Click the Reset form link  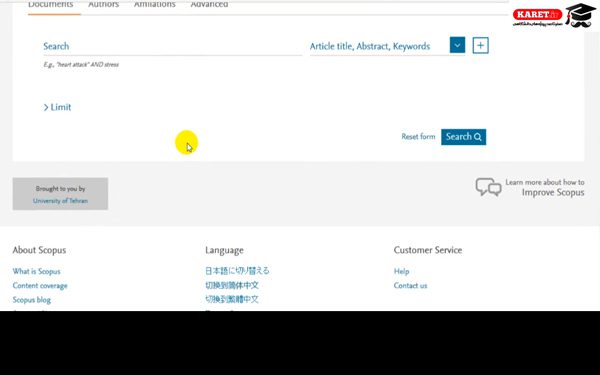[x=418, y=137]
